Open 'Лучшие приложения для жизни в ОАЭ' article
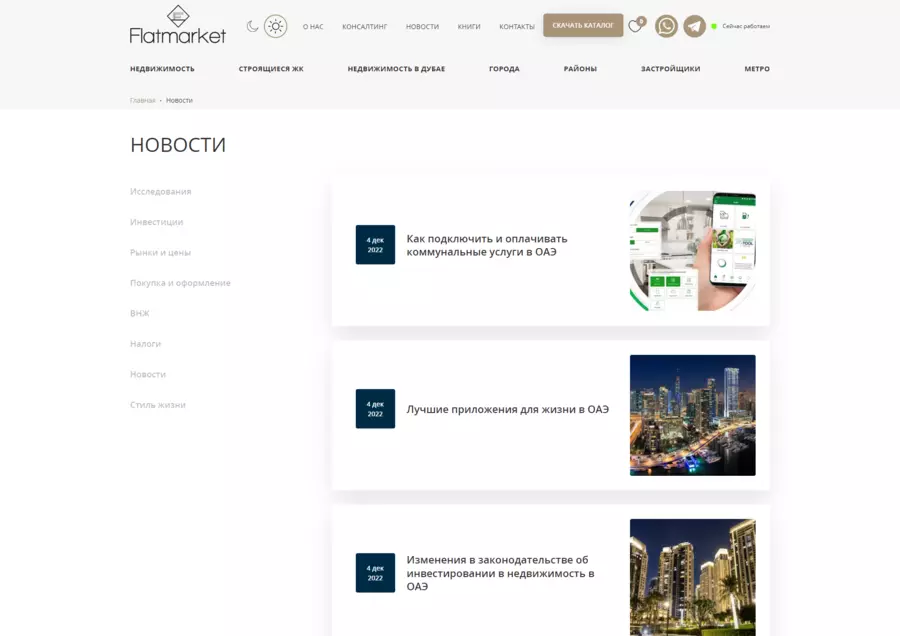The height and width of the screenshot is (636, 900). coord(507,409)
